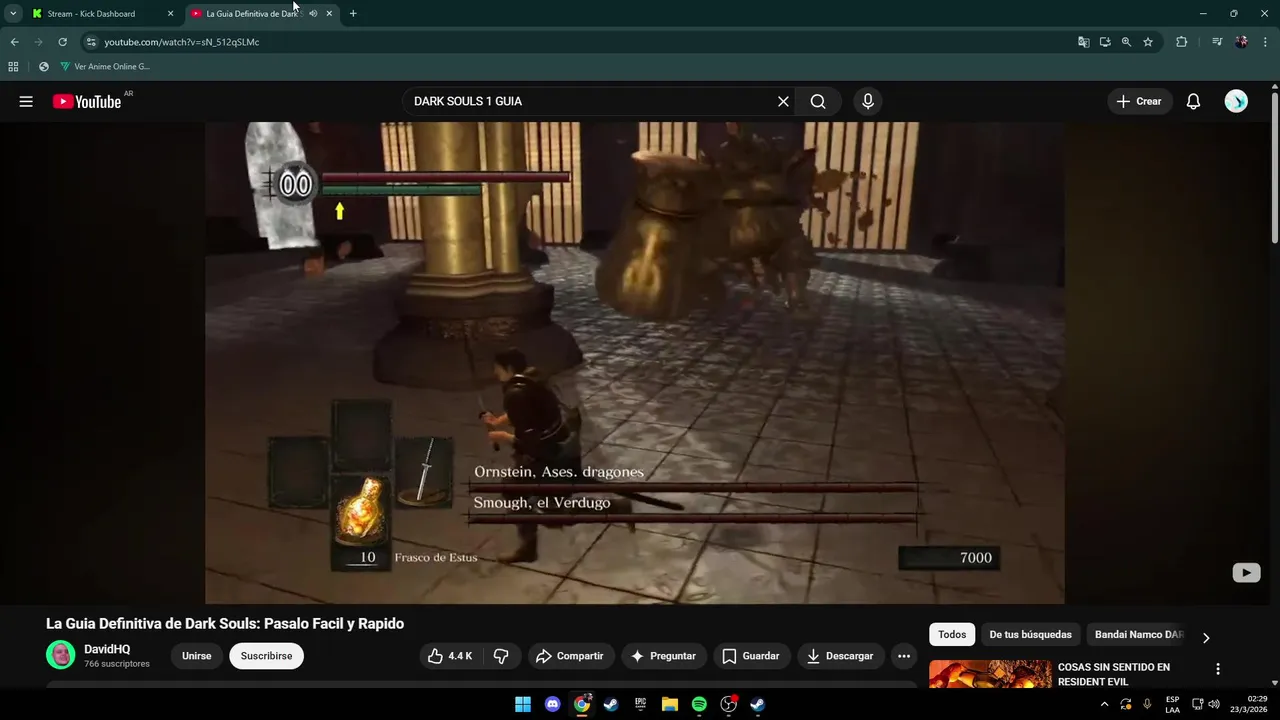Open the bookmarks bar apps grid
Viewport: 1280px width, 720px height.
pyautogui.click(x=13, y=67)
